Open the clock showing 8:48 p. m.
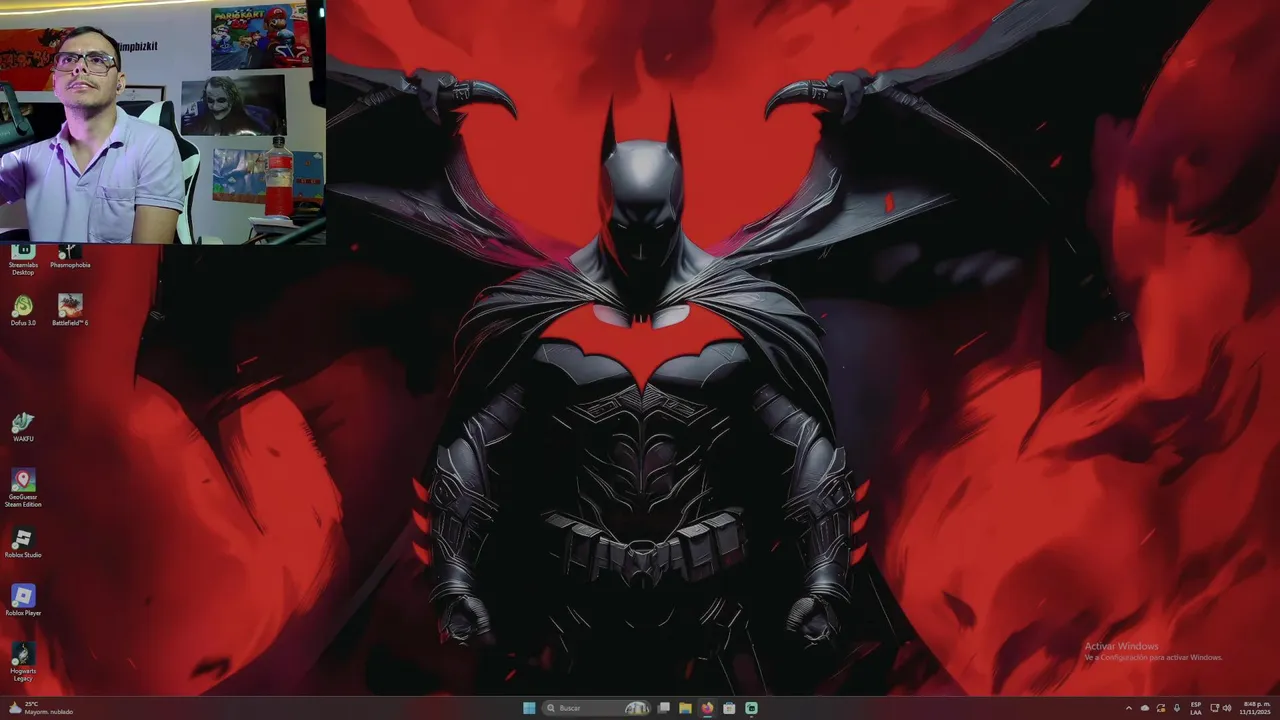Viewport: 1280px width, 720px height. [1256, 708]
